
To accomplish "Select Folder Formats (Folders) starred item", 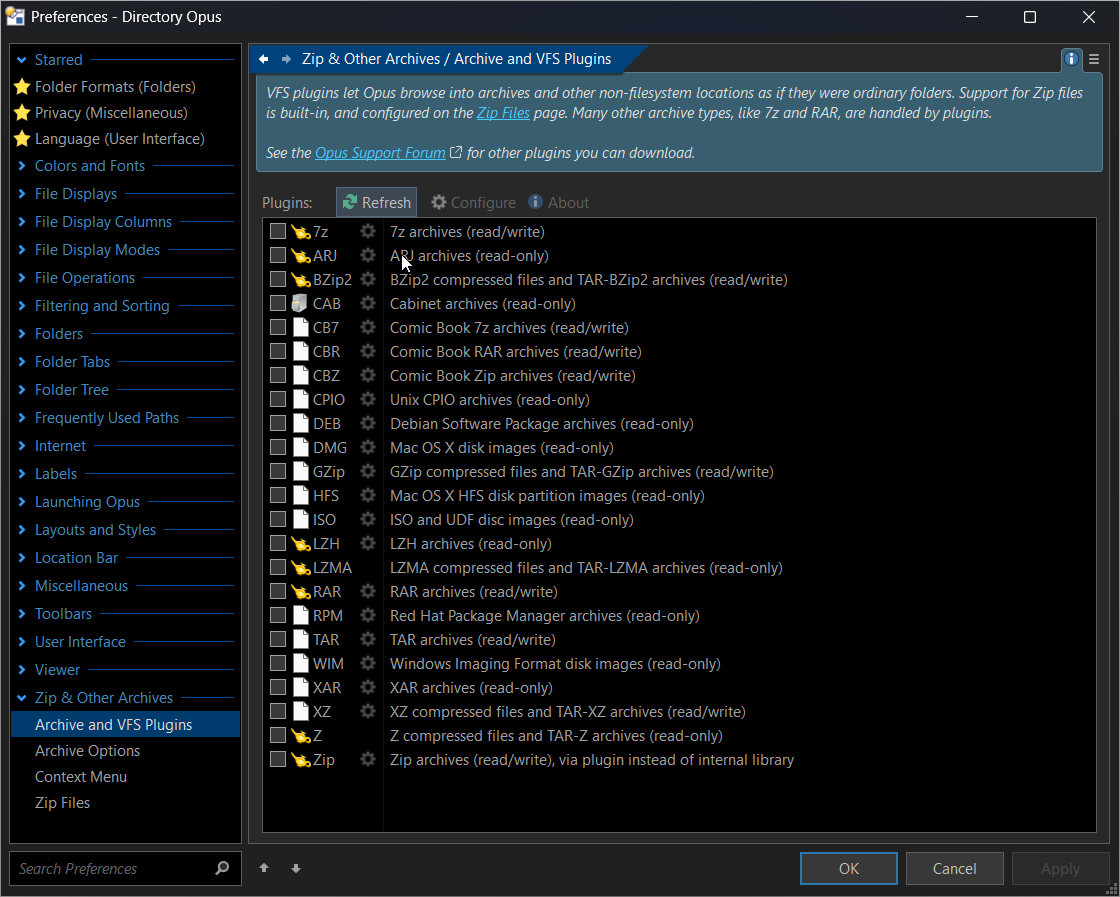I will point(115,86).
